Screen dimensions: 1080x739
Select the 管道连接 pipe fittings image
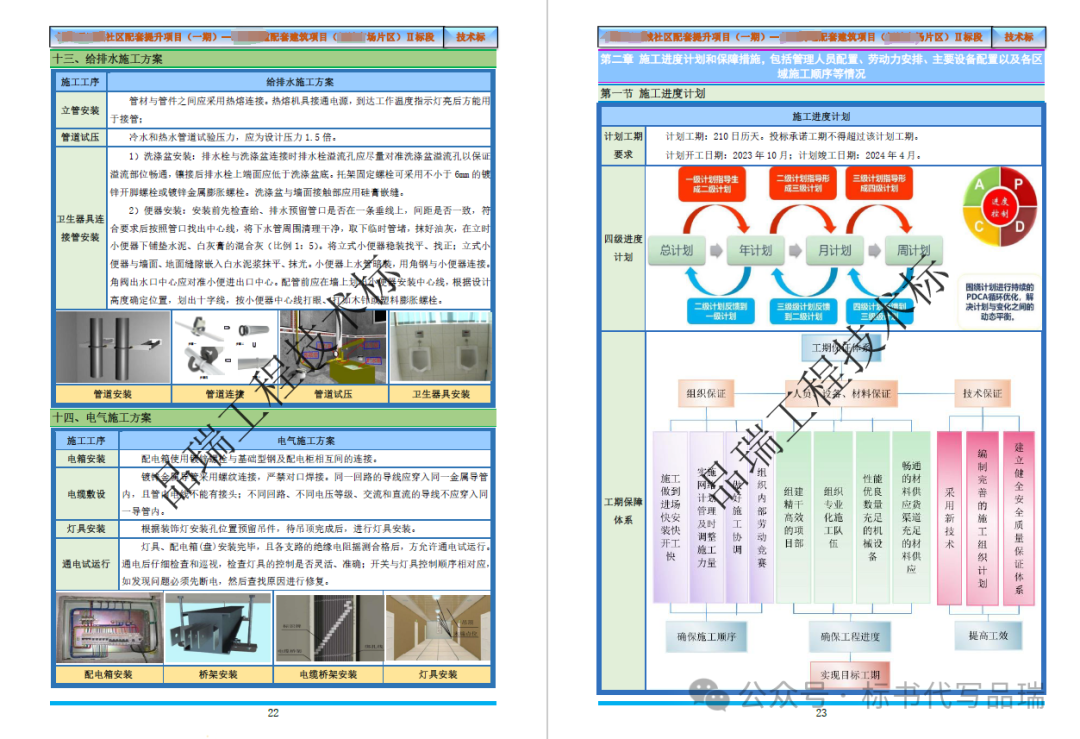coord(223,348)
